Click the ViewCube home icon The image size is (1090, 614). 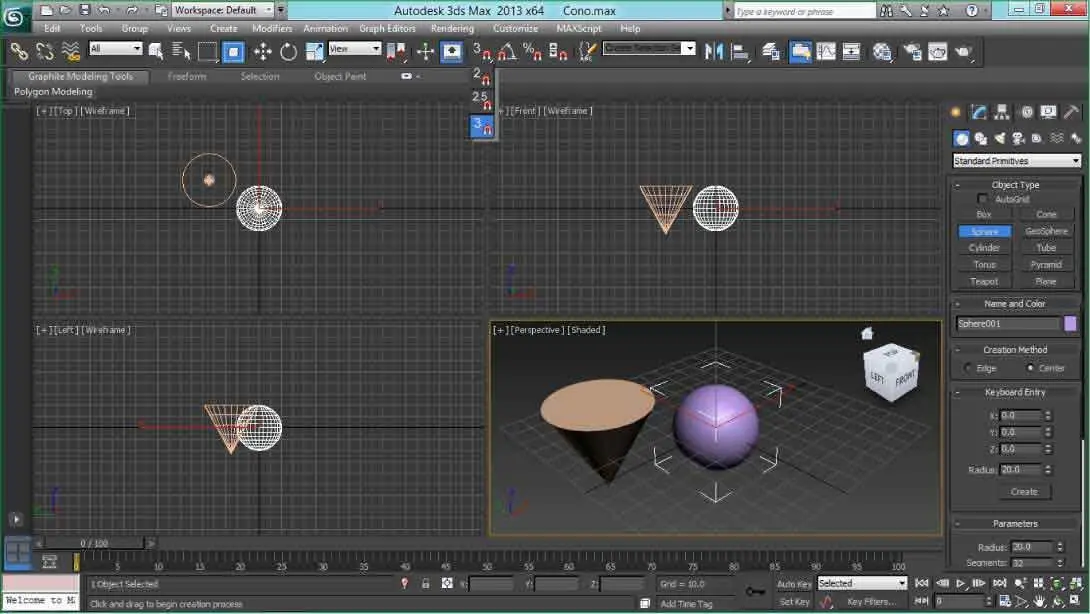coord(867,334)
